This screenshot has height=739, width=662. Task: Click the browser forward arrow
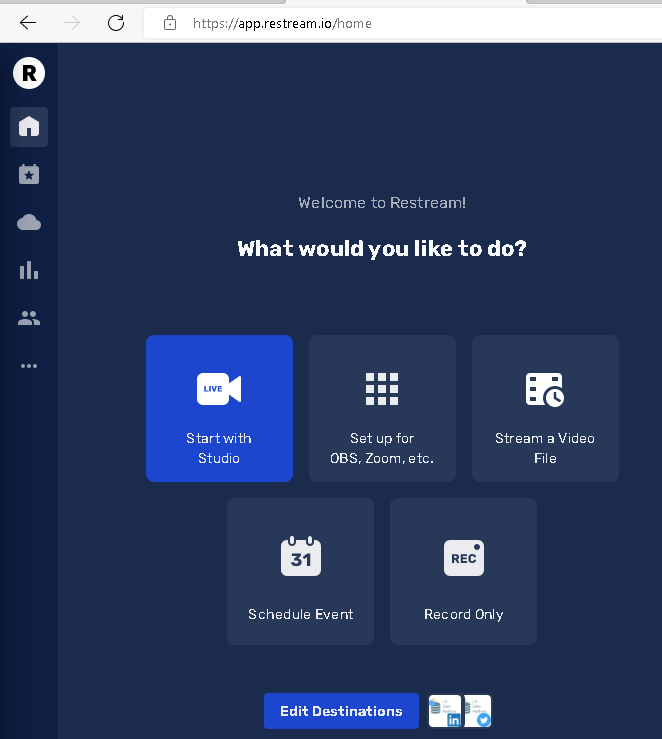click(x=72, y=23)
